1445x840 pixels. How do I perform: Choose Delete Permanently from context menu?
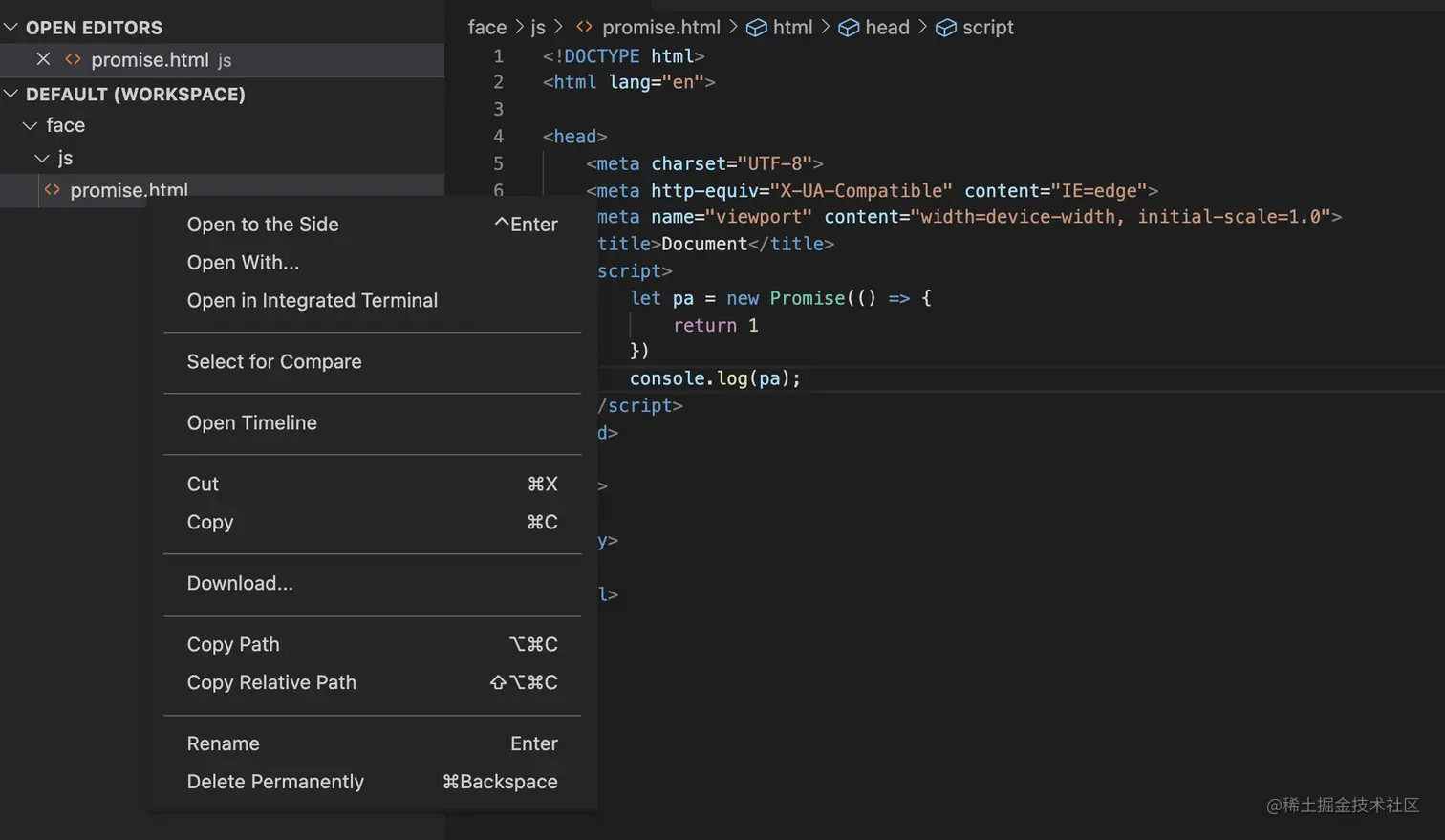click(275, 782)
